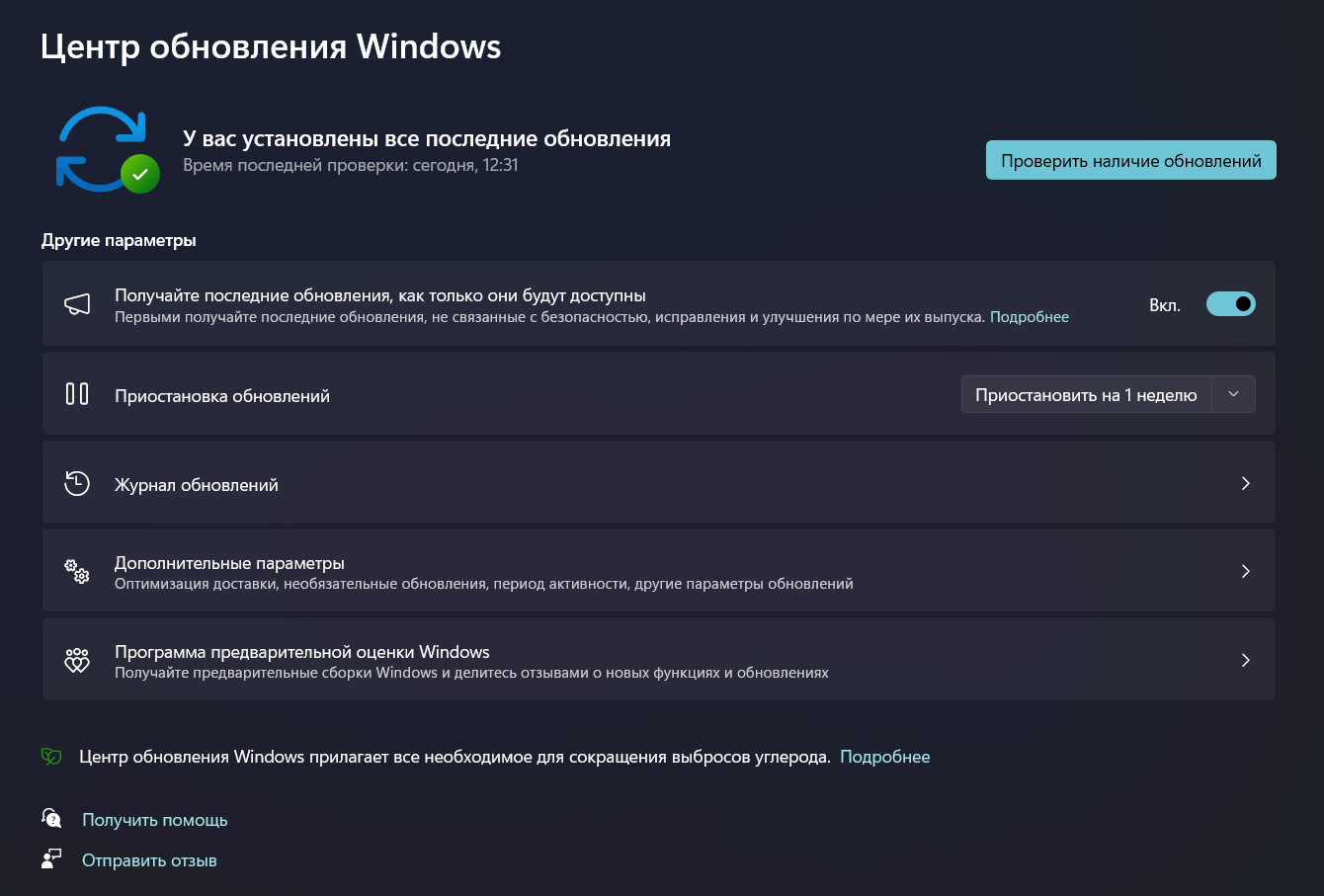Click the Оптимизация доставки description text

[484, 584]
